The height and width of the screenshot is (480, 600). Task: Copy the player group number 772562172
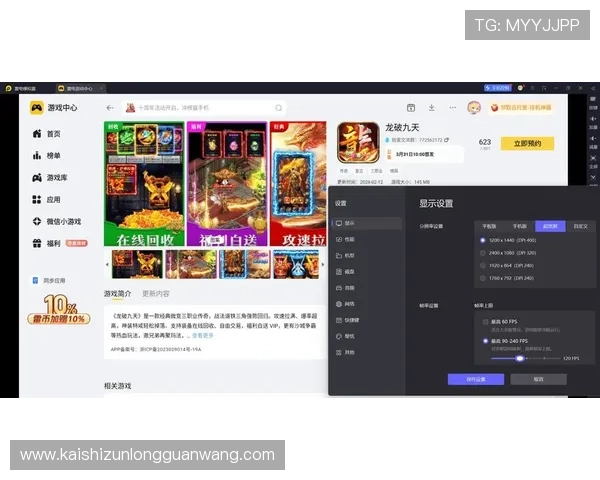pos(447,140)
